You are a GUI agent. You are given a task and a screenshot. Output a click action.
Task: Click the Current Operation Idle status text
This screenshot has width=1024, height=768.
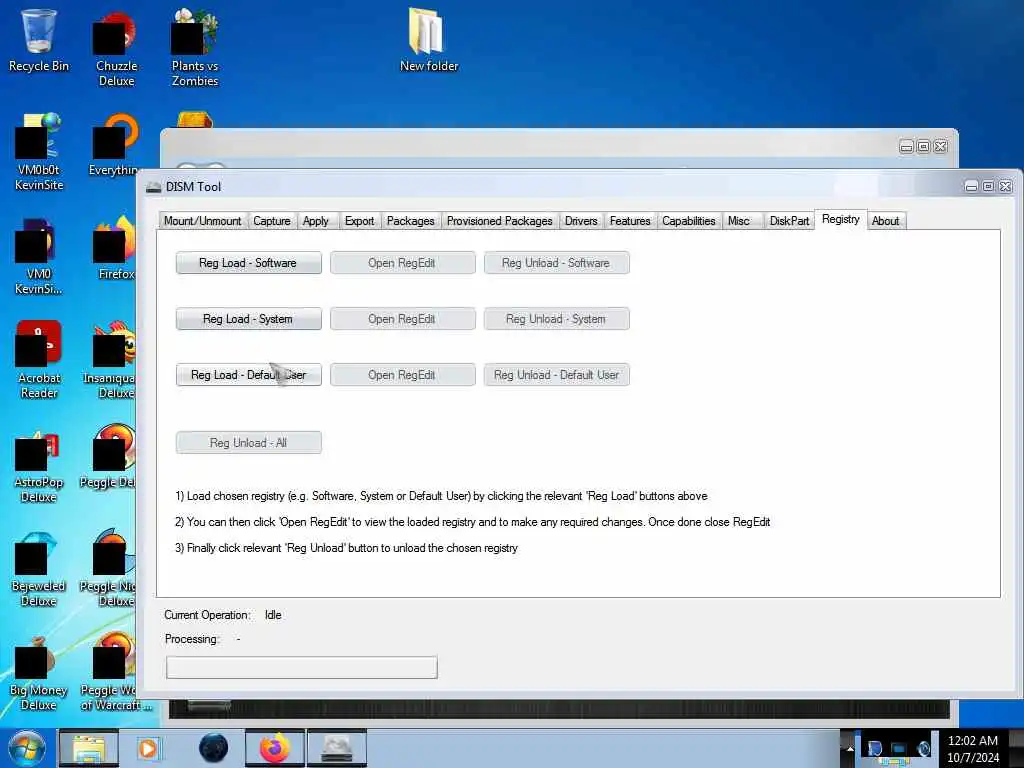273,615
